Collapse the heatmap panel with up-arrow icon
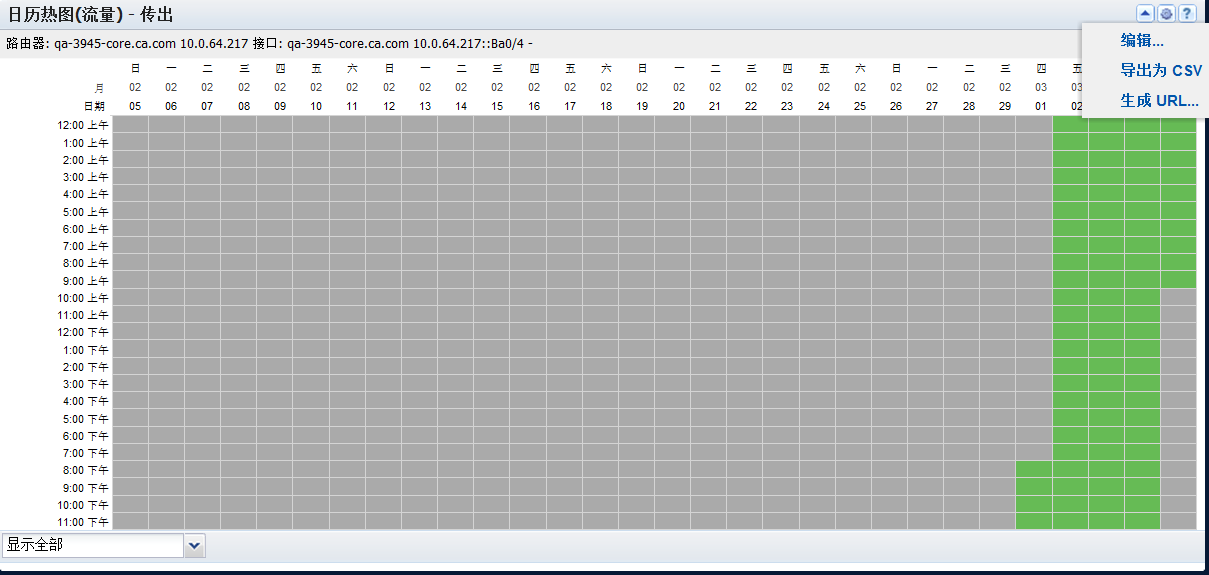Screen dimensions: 1209x575 [1146, 14]
